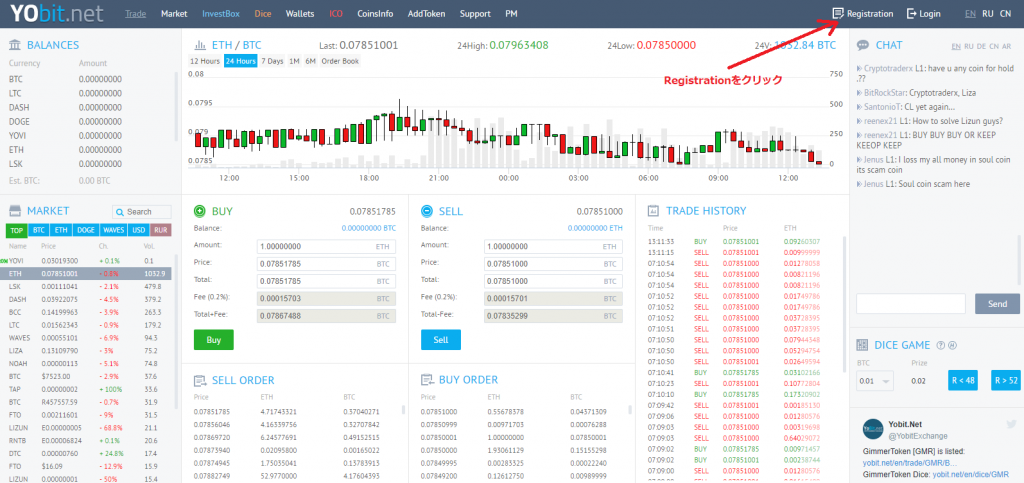1024x483 pixels.
Task: Open Wallets from the top navigation
Action: click(x=300, y=14)
